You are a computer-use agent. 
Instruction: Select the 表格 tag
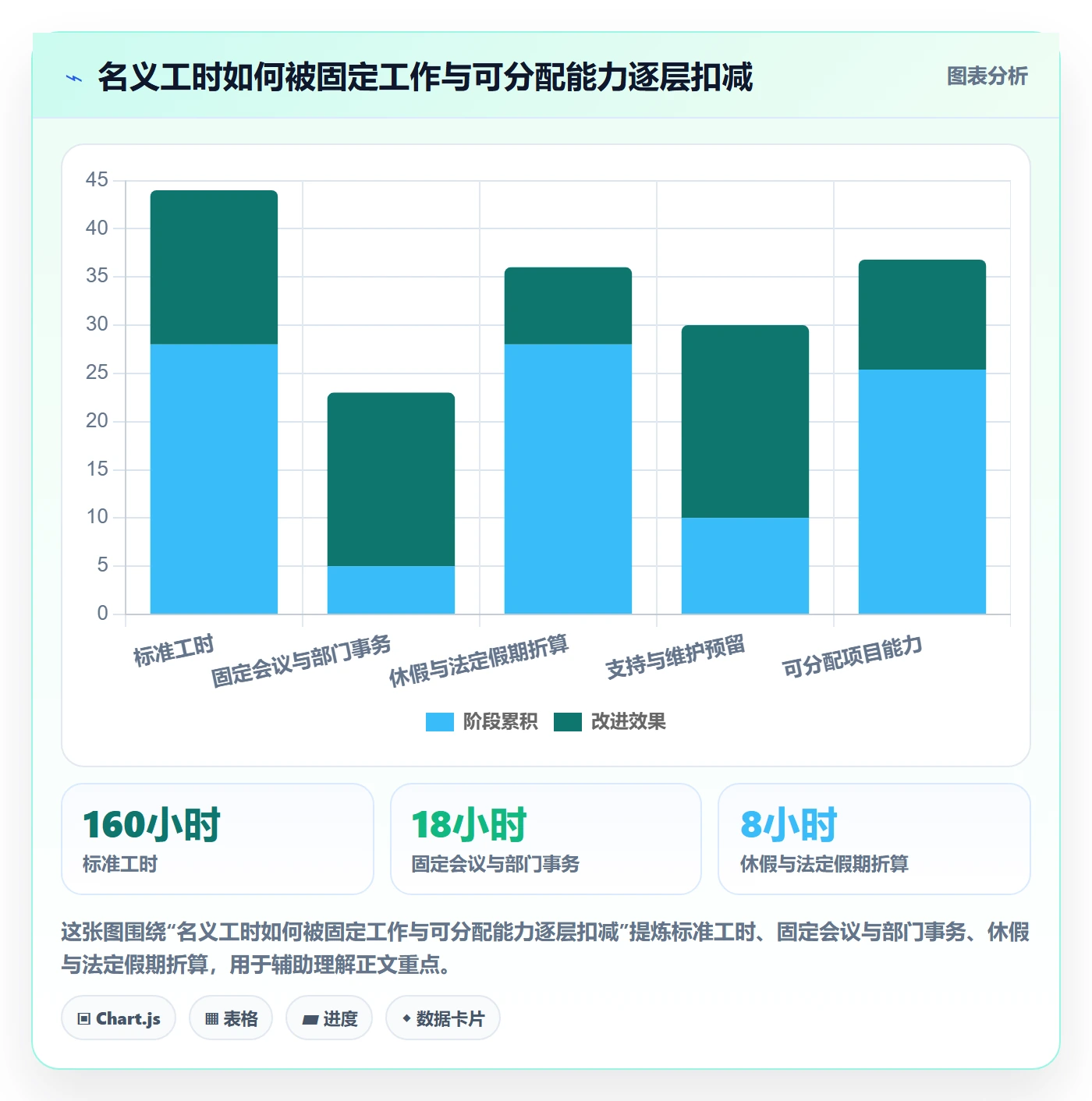pos(231,1018)
